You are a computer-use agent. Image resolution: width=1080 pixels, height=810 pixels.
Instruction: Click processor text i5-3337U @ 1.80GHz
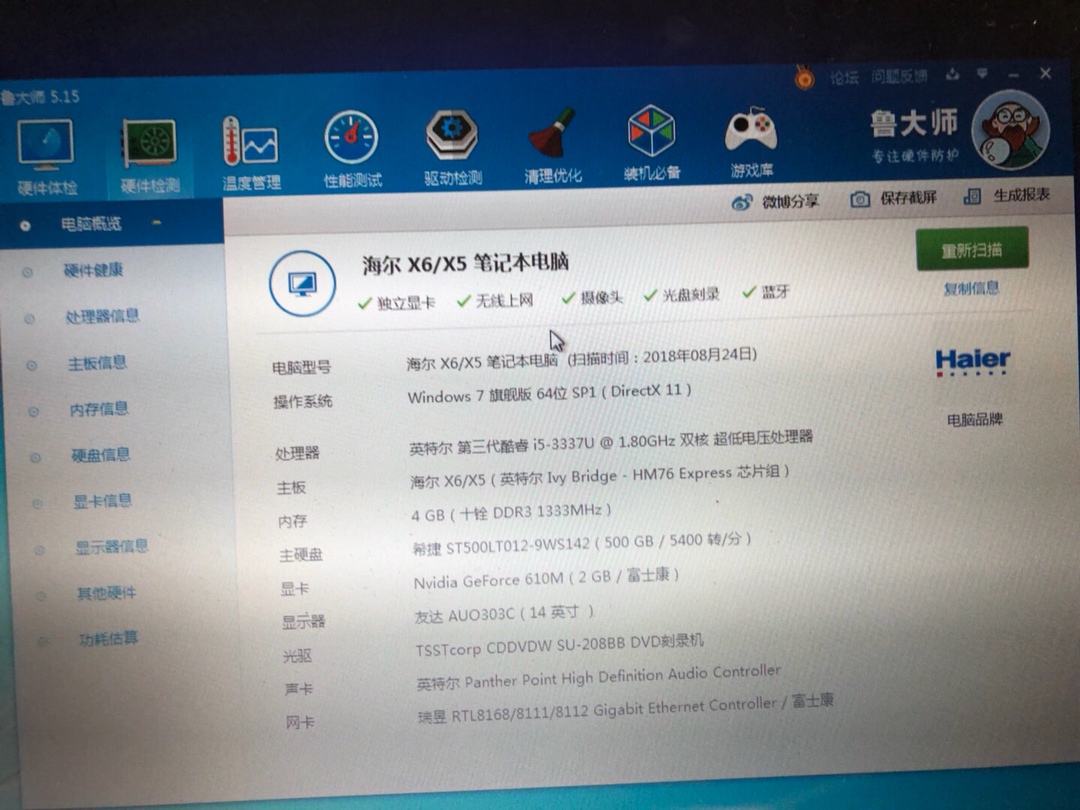click(611, 442)
